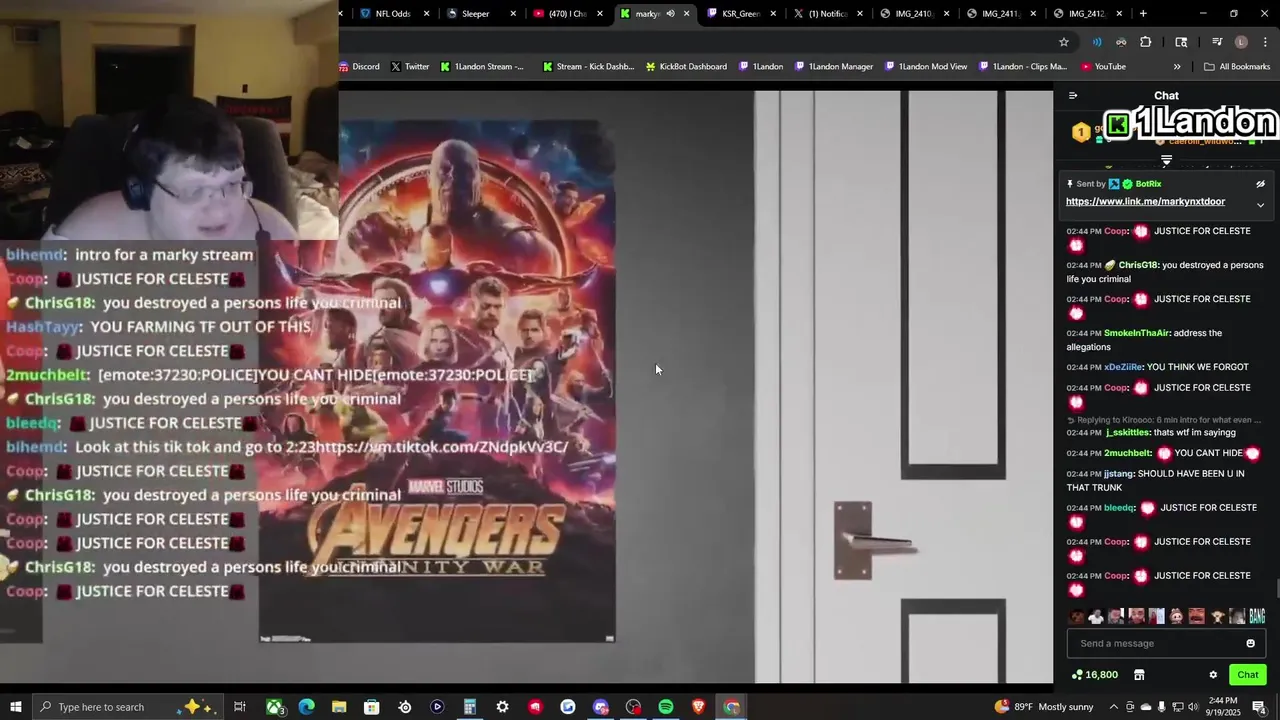Close the marky Kick tab
Viewport: 1280px width, 720px height.
point(686,14)
